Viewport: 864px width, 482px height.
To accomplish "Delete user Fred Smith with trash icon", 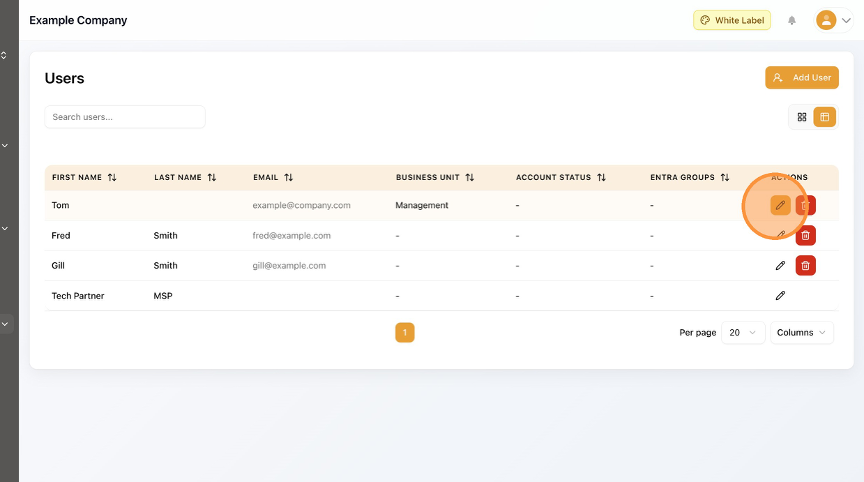I will (x=805, y=235).
